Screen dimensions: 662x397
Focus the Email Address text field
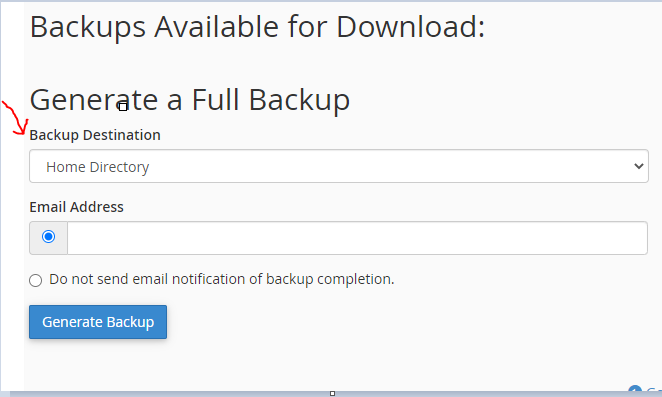tap(357, 238)
